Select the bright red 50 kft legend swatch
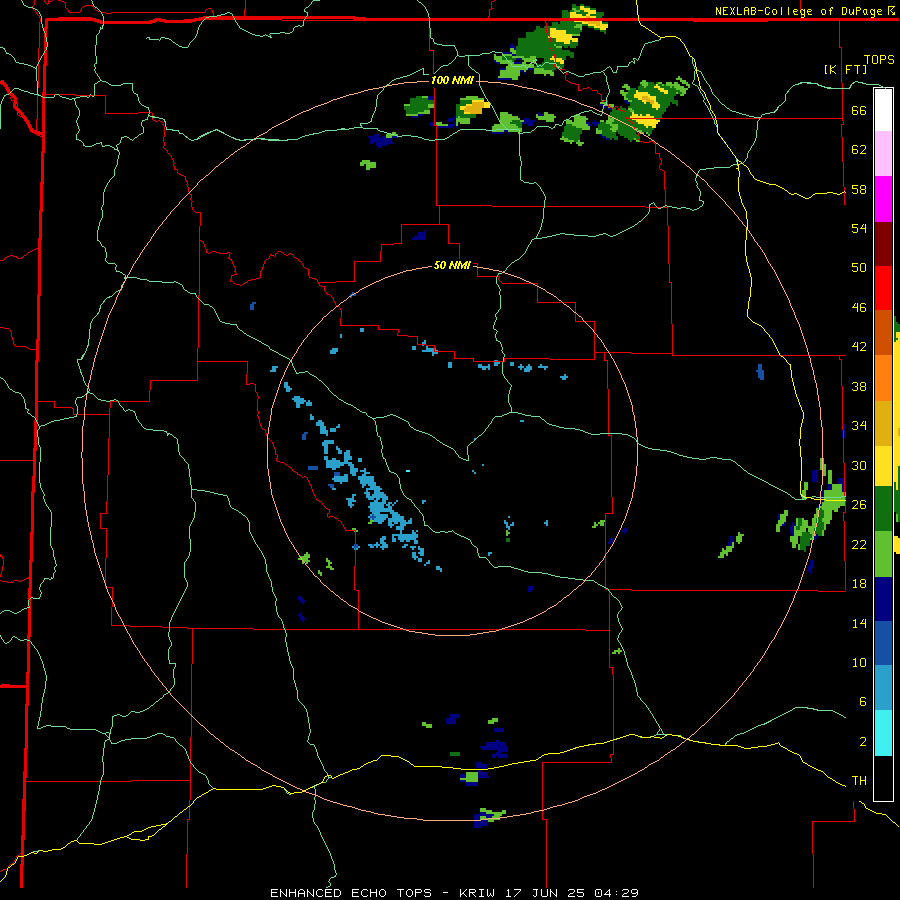This screenshot has height=900, width=900. pos(883,288)
